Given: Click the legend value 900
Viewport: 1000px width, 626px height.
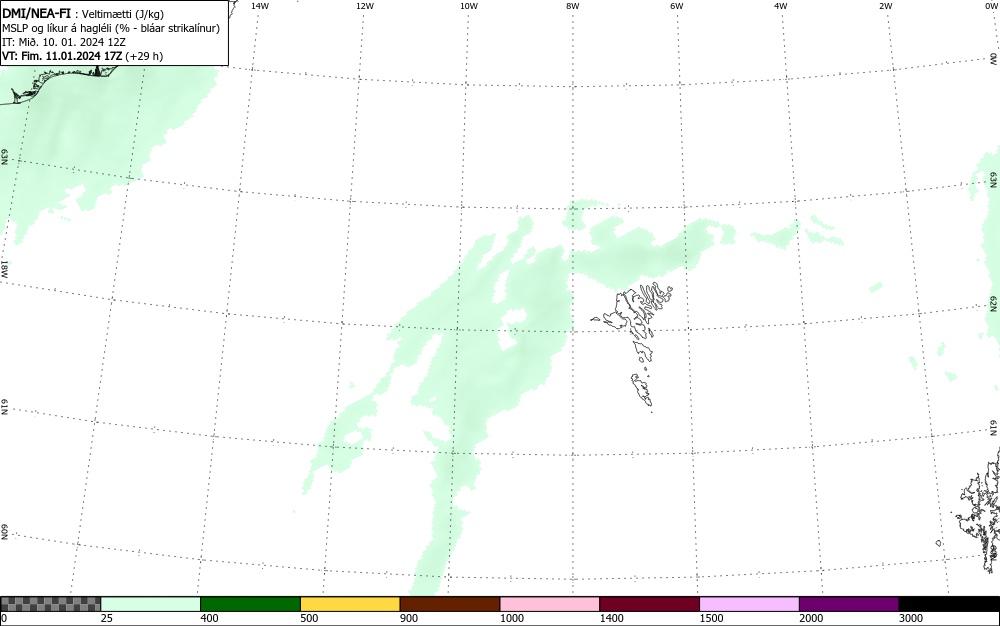Looking at the screenshot, I should click(409, 618).
